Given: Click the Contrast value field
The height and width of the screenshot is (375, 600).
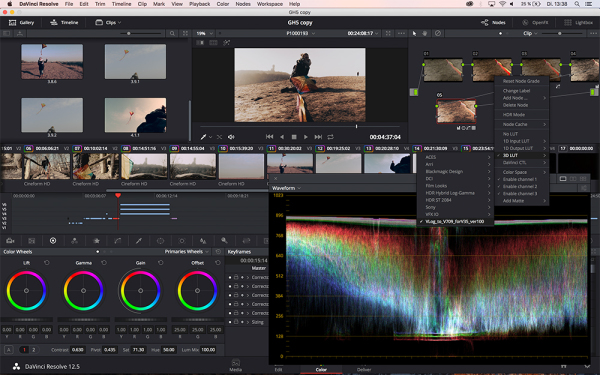Looking at the screenshot, I should point(78,350).
